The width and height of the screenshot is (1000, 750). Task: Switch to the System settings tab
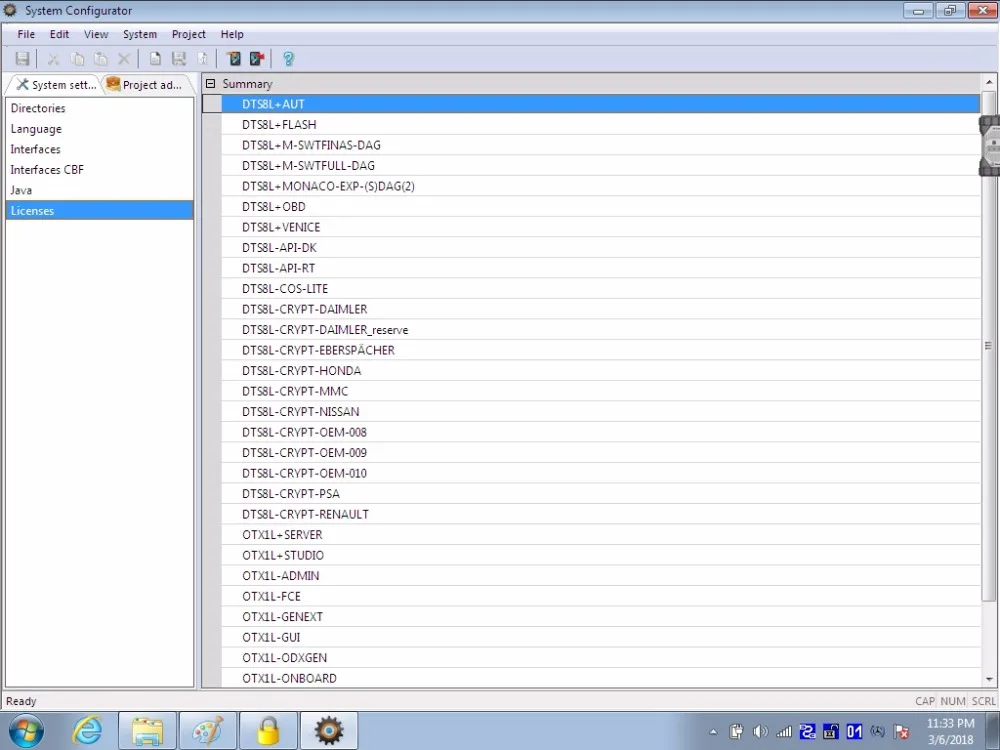(x=56, y=84)
